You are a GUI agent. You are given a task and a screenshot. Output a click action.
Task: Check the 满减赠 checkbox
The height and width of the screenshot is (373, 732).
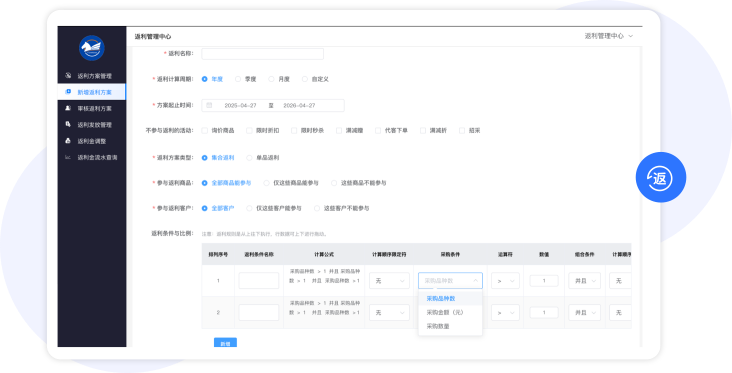pyautogui.click(x=339, y=130)
